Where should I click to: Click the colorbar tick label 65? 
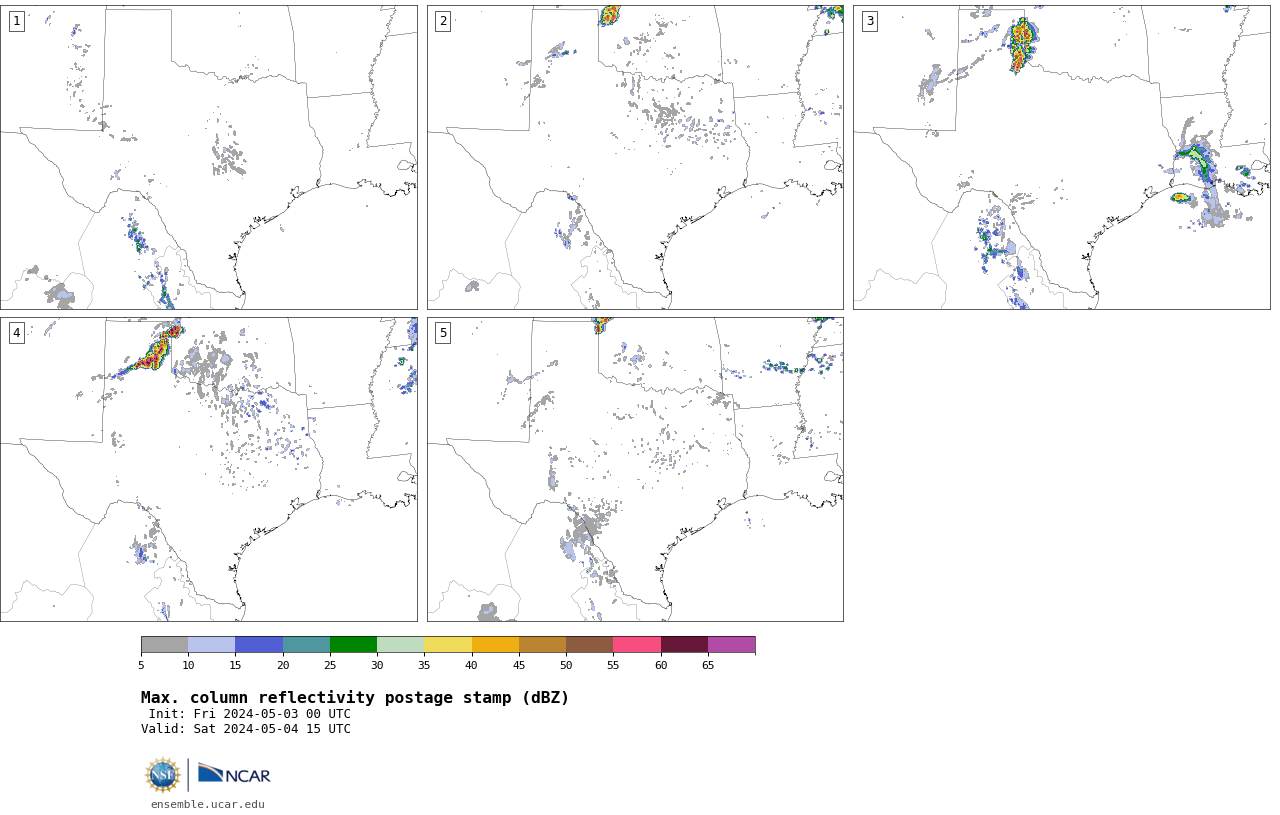coord(708,665)
